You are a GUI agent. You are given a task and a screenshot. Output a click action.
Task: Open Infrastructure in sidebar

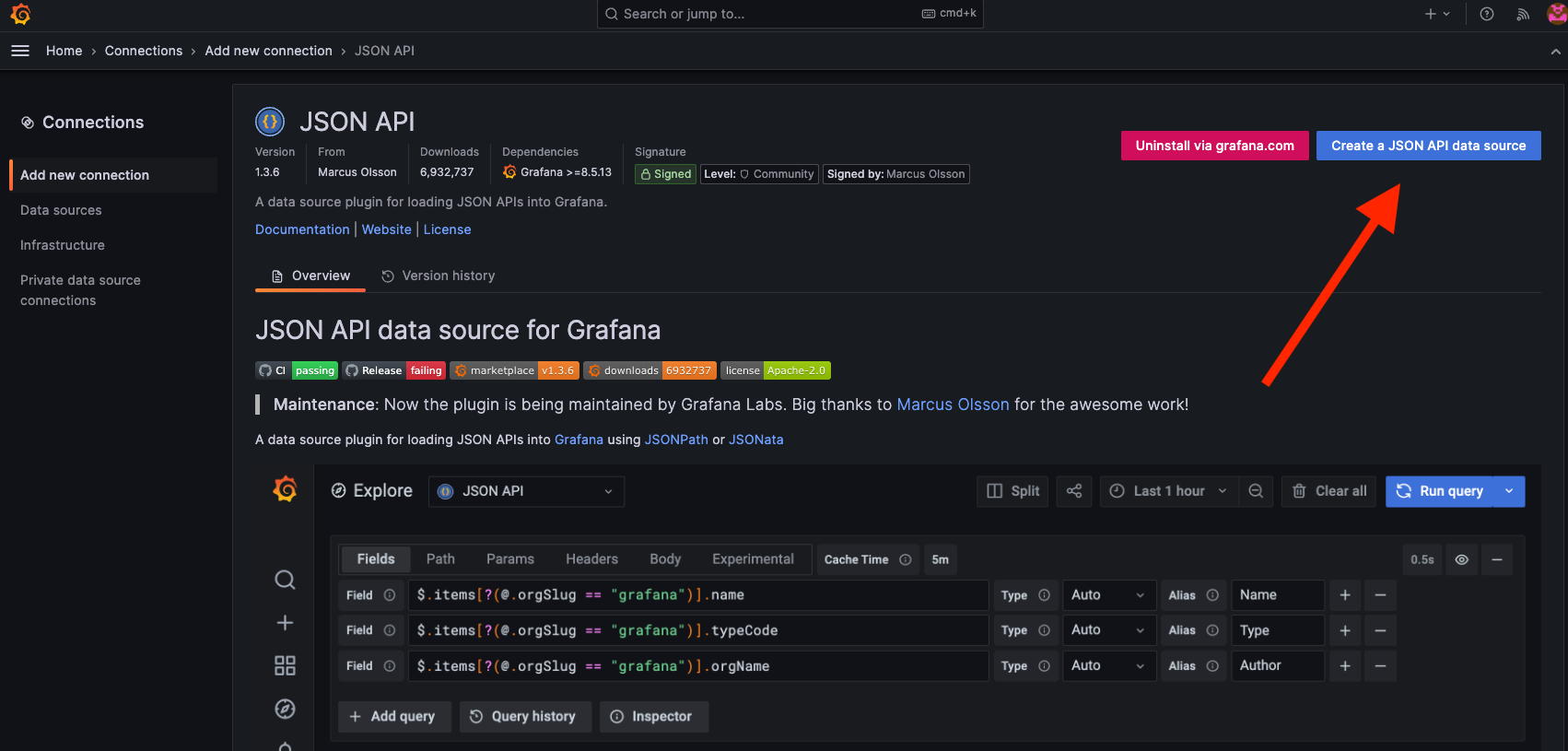click(x=63, y=245)
